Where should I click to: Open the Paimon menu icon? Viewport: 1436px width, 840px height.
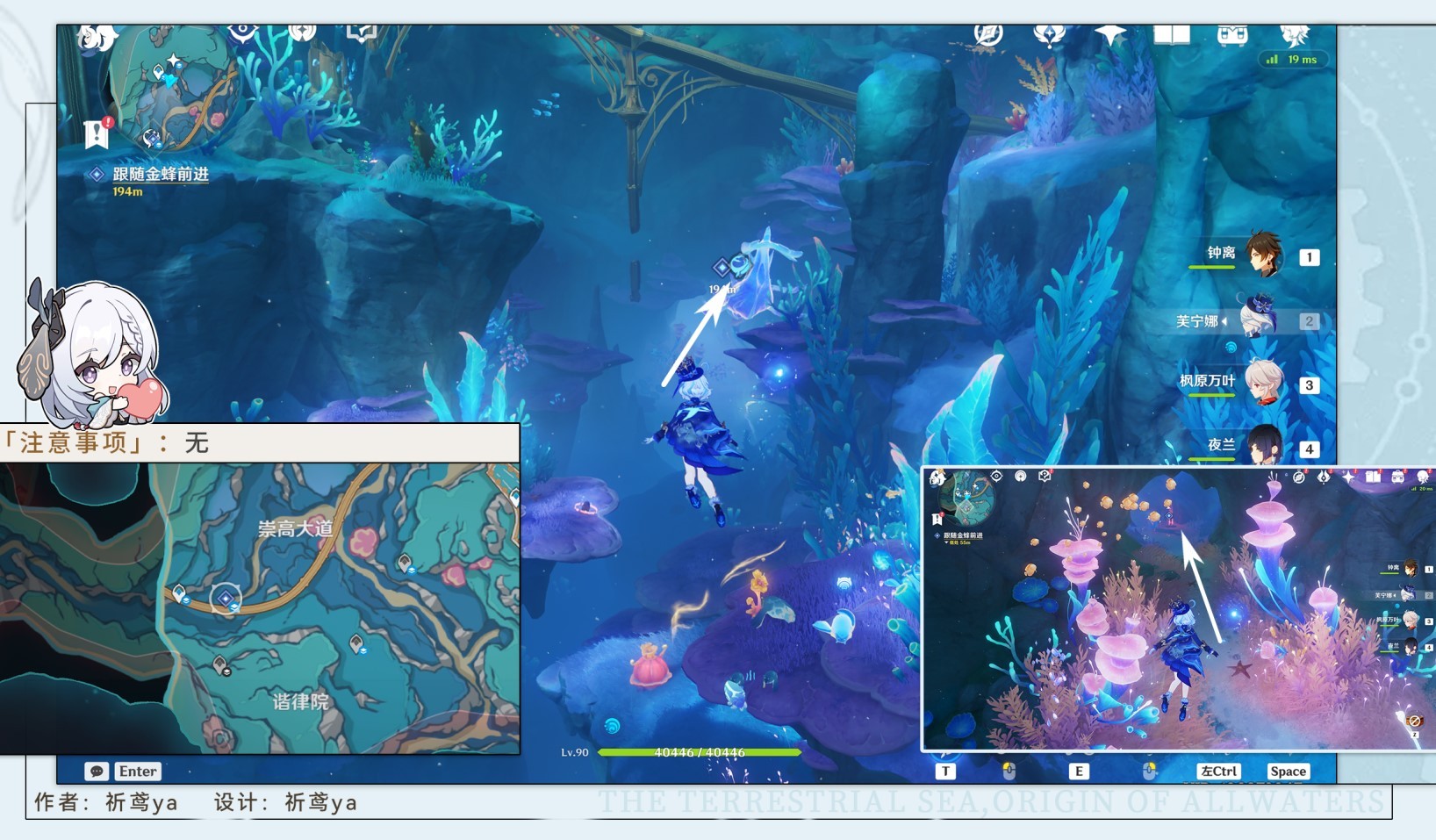(x=97, y=39)
